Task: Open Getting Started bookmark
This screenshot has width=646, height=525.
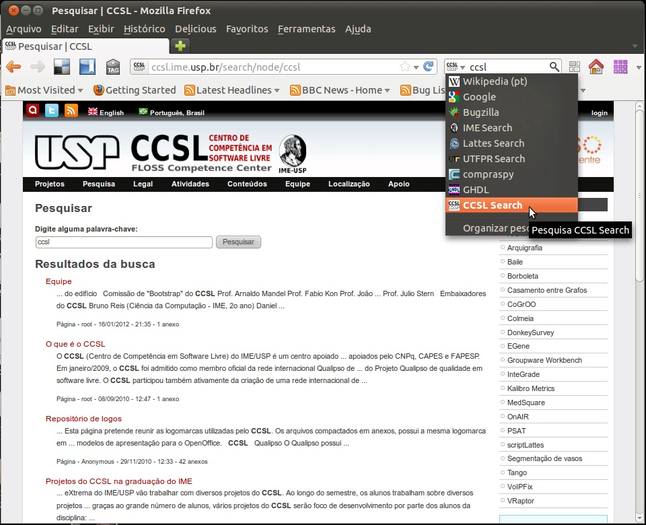Action: (135, 90)
